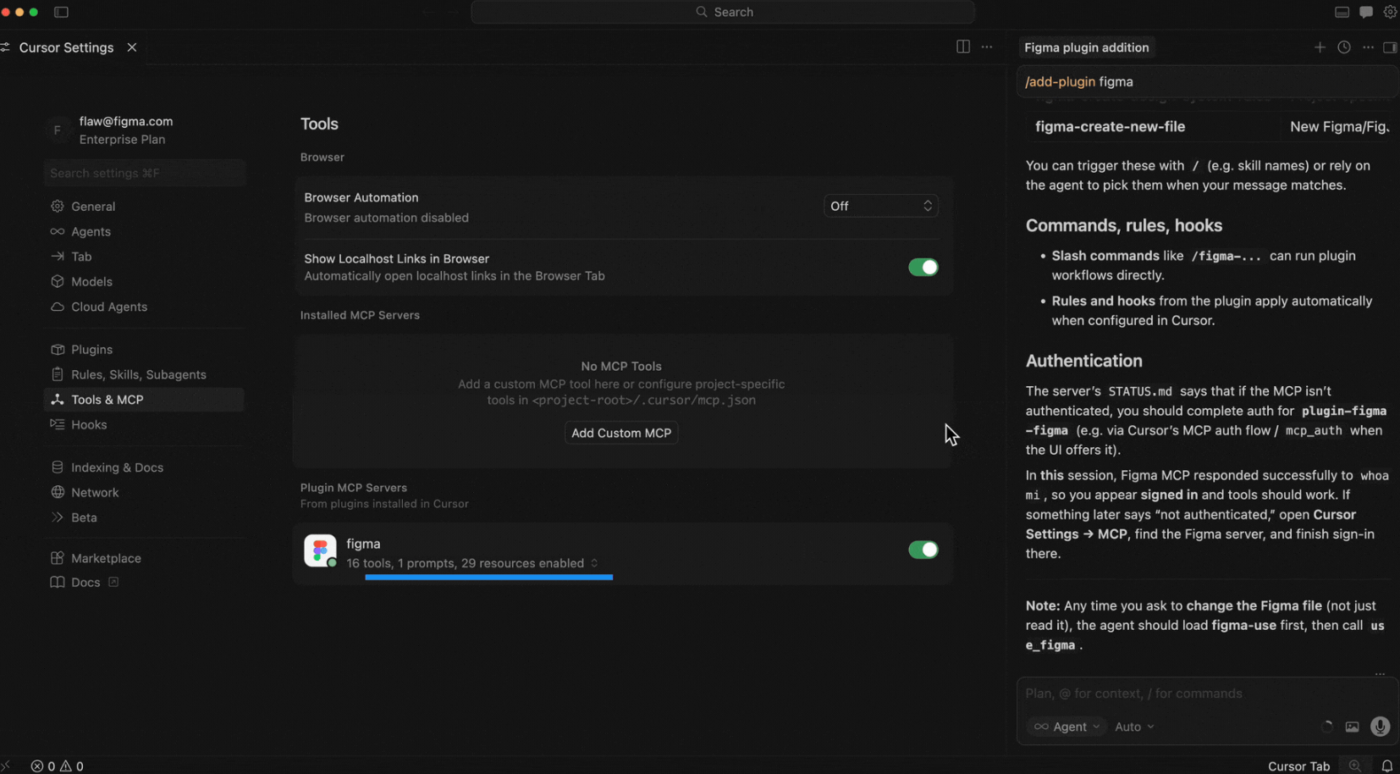
Task: Click the figma plugin logo icon
Action: pos(320,551)
